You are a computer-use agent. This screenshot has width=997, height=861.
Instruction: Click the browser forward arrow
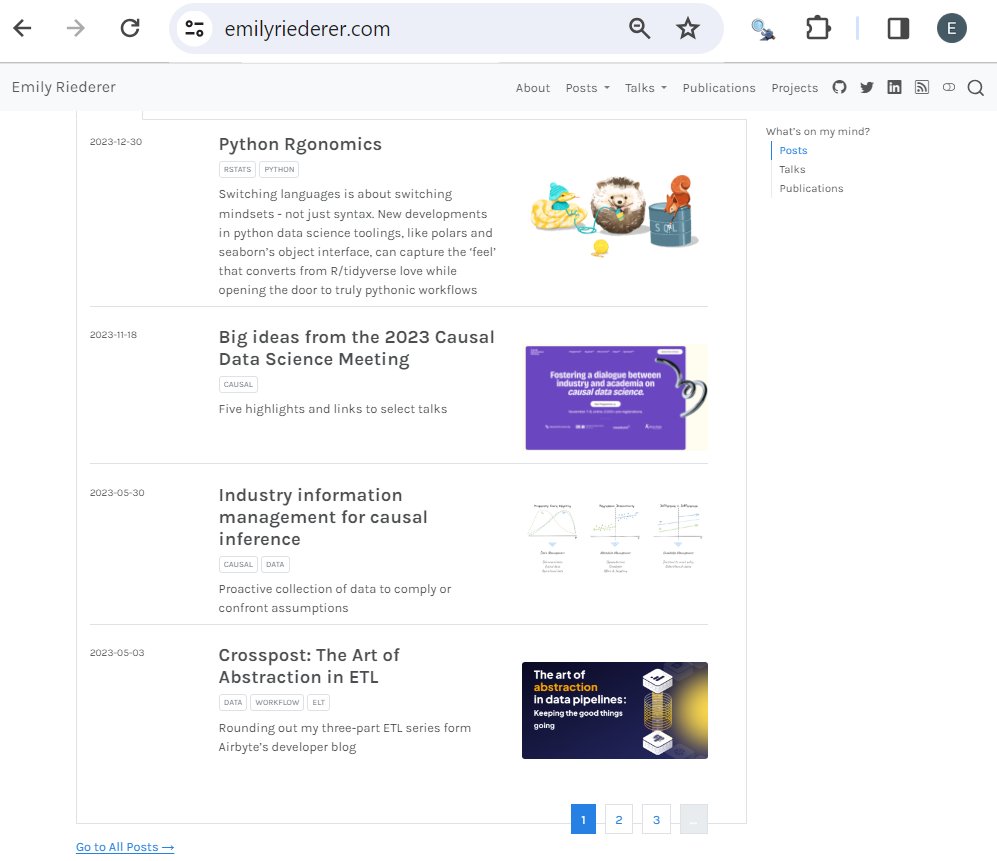pos(76,28)
